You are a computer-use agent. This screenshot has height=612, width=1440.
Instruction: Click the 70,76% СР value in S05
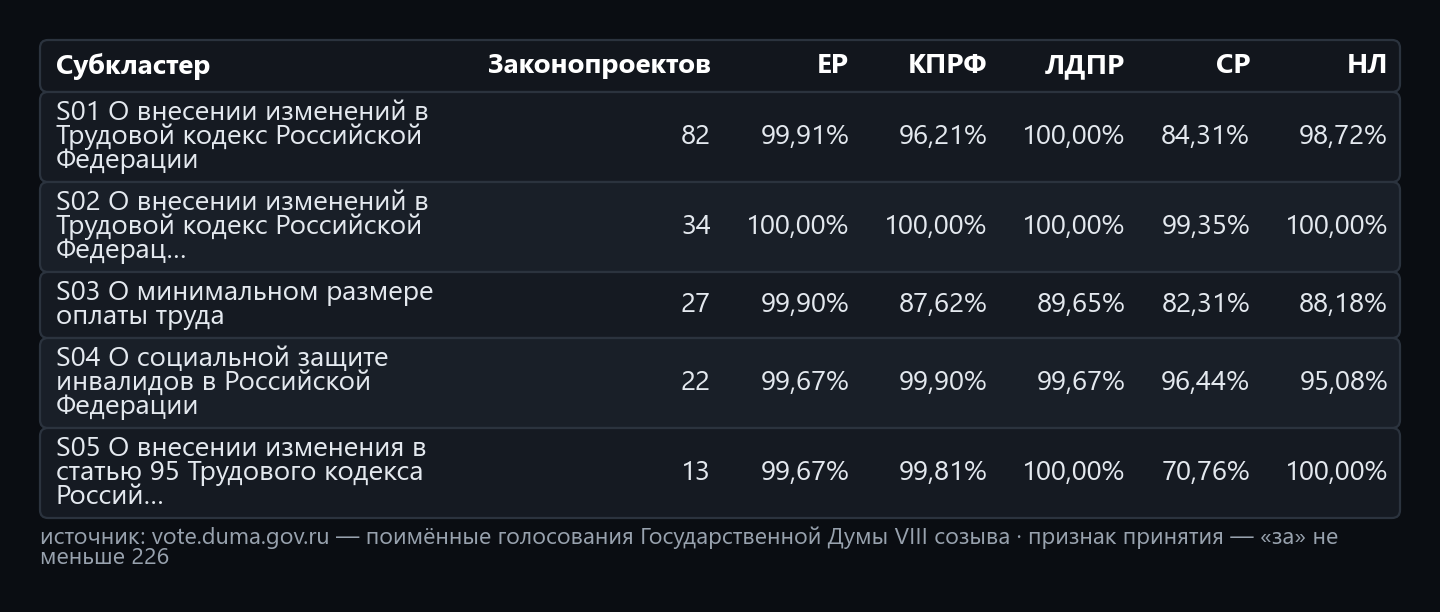(1205, 472)
